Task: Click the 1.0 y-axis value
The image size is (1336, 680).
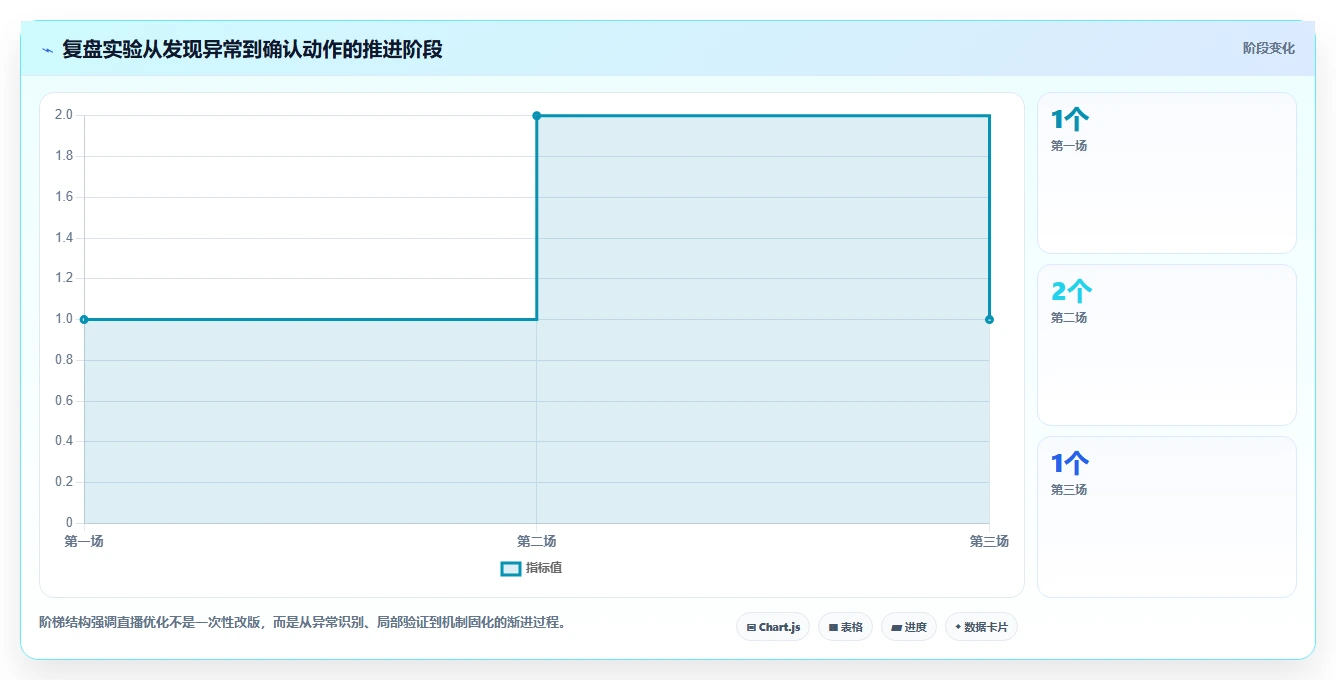Action: pos(64,319)
